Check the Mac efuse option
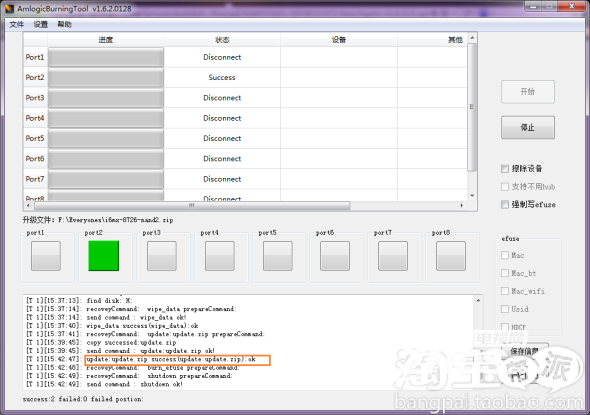590x415 pixels. click(x=505, y=255)
